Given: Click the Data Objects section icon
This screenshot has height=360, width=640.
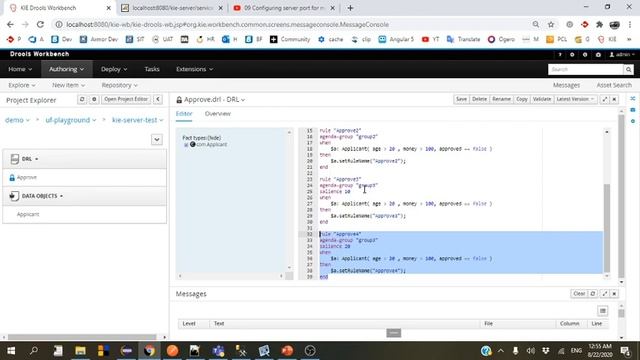Looking at the screenshot, I should point(14,196).
